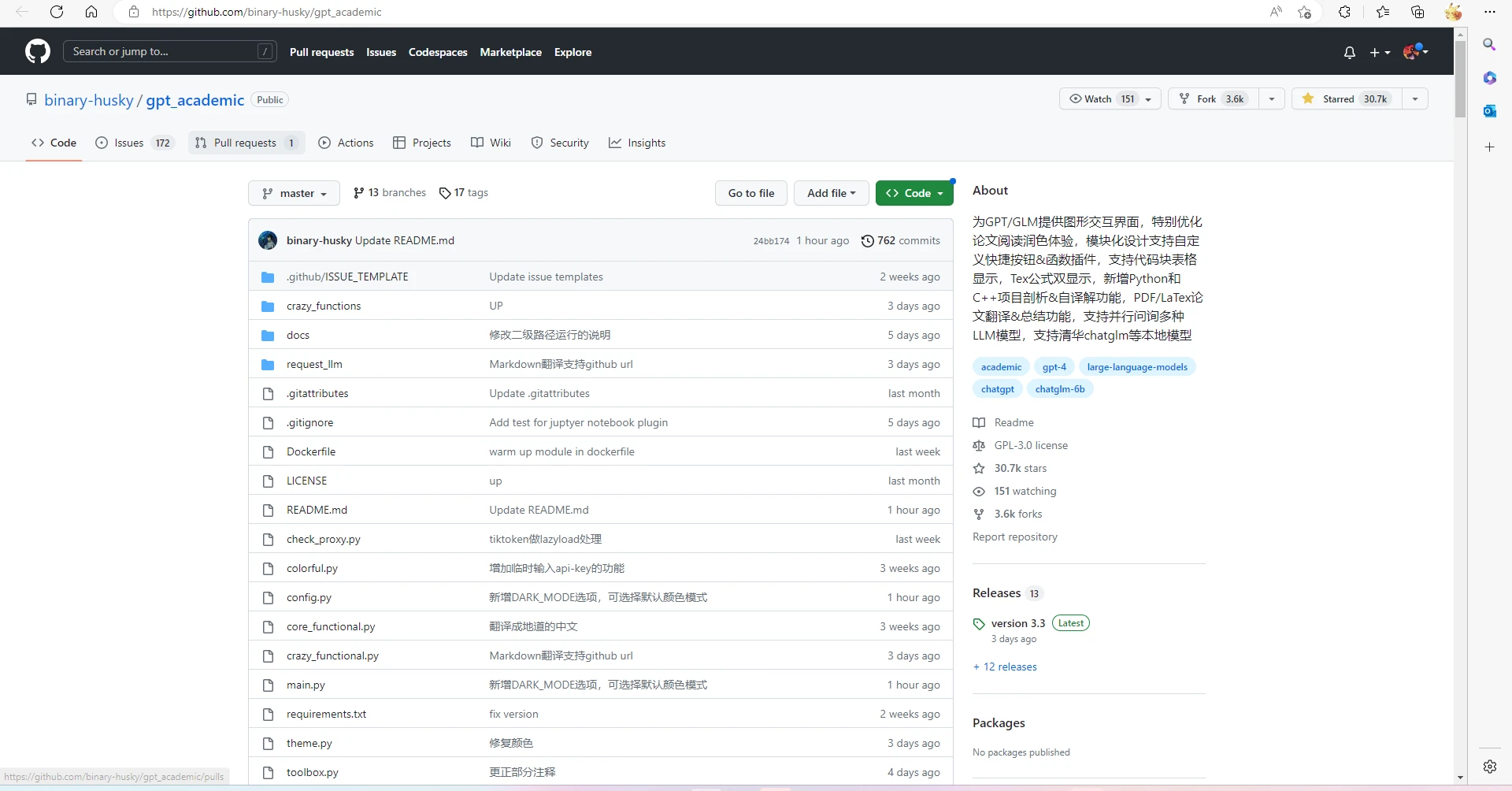Screen dimensions: 1512x791
Task: Click the browser refresh icon
Action: click(57, 12)
